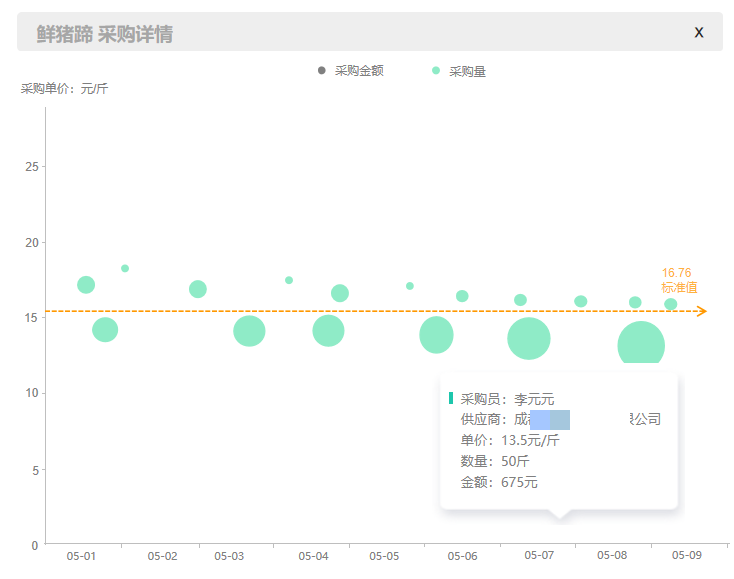734x579 pixels.
Task: Click the 16.76 标准值 label
Action: click(x=679, y=280)
